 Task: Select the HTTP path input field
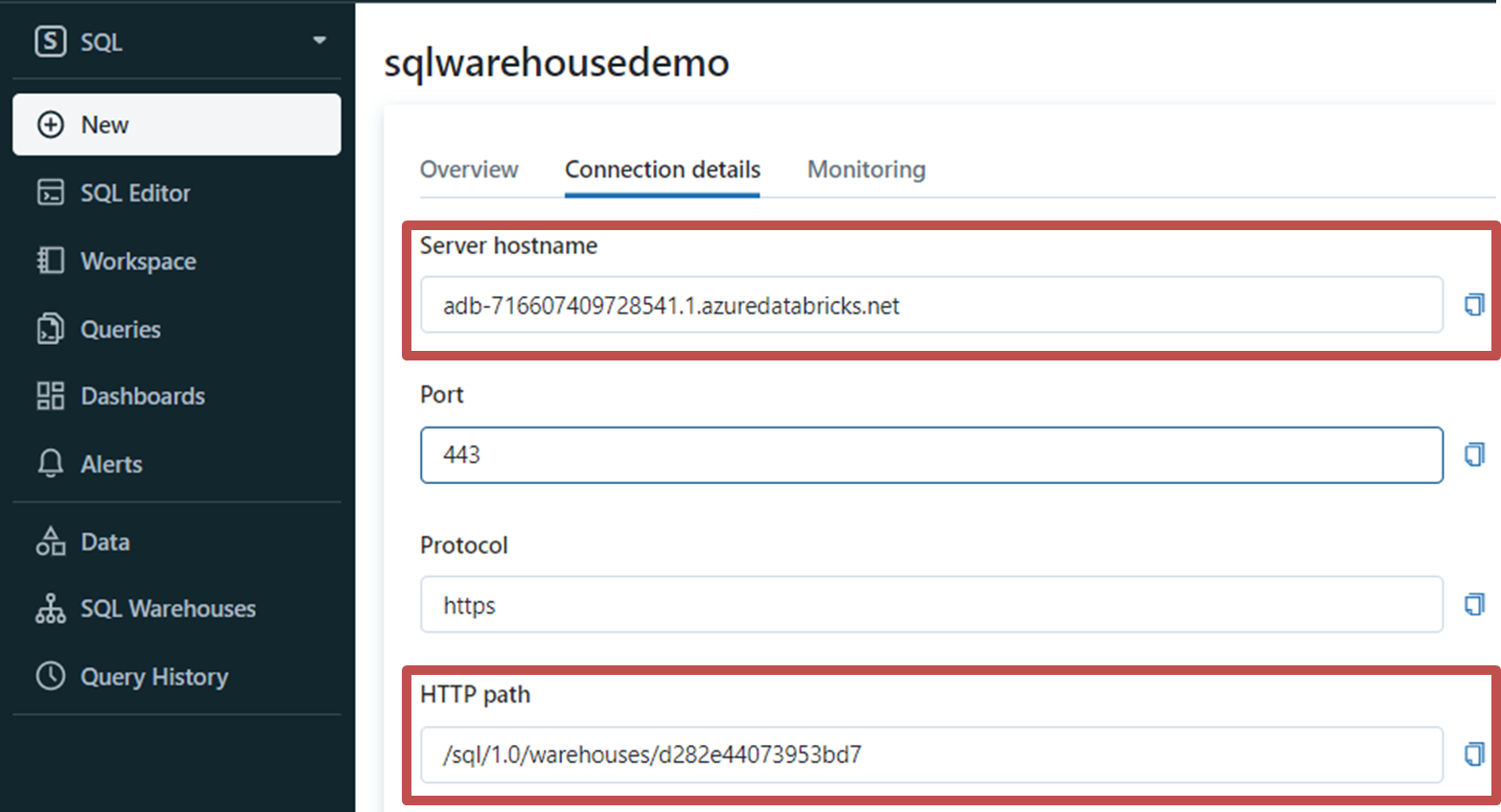(x=930, y=754)
